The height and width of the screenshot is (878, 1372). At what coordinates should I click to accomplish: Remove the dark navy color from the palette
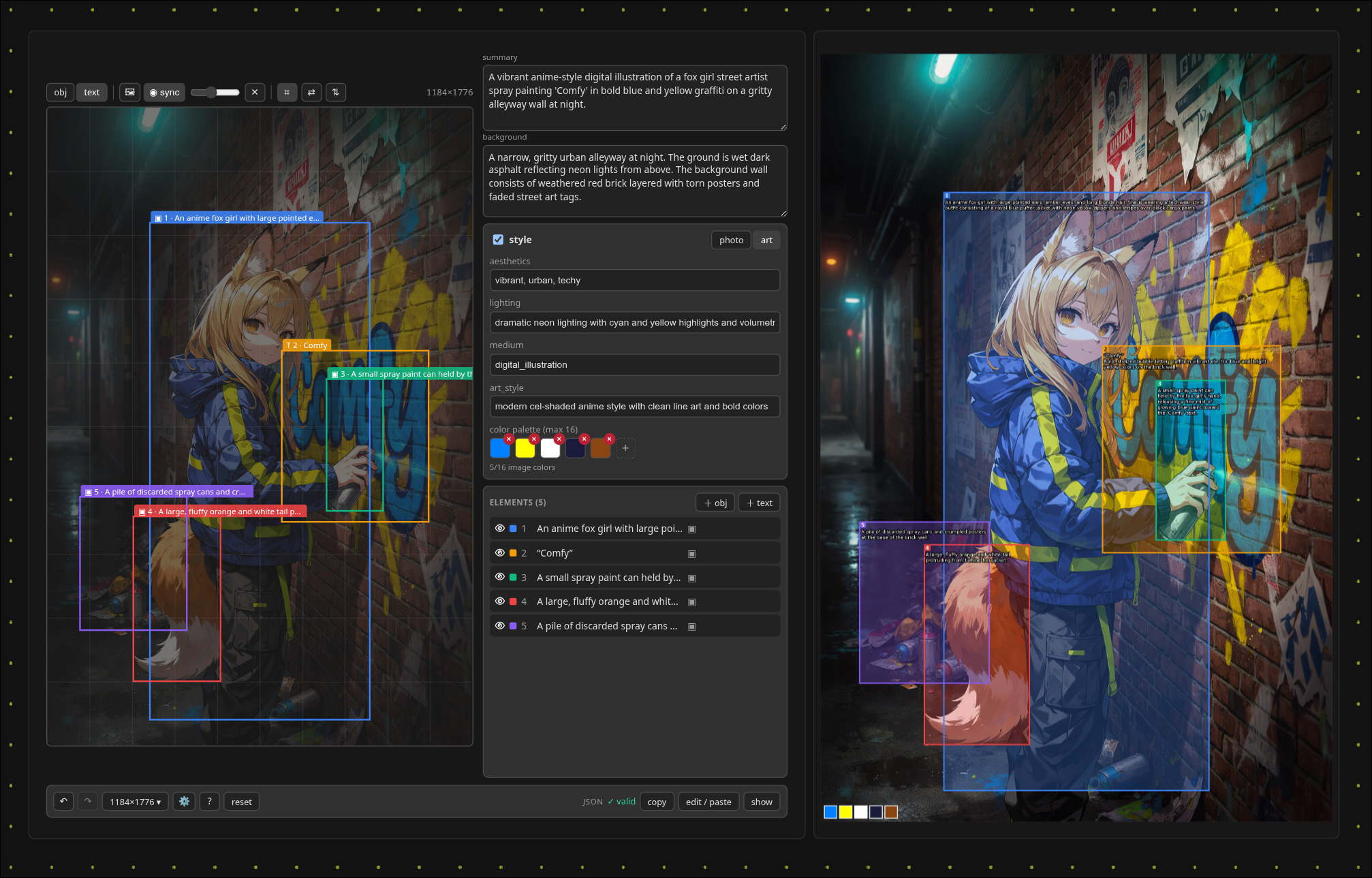coord(584,439)
